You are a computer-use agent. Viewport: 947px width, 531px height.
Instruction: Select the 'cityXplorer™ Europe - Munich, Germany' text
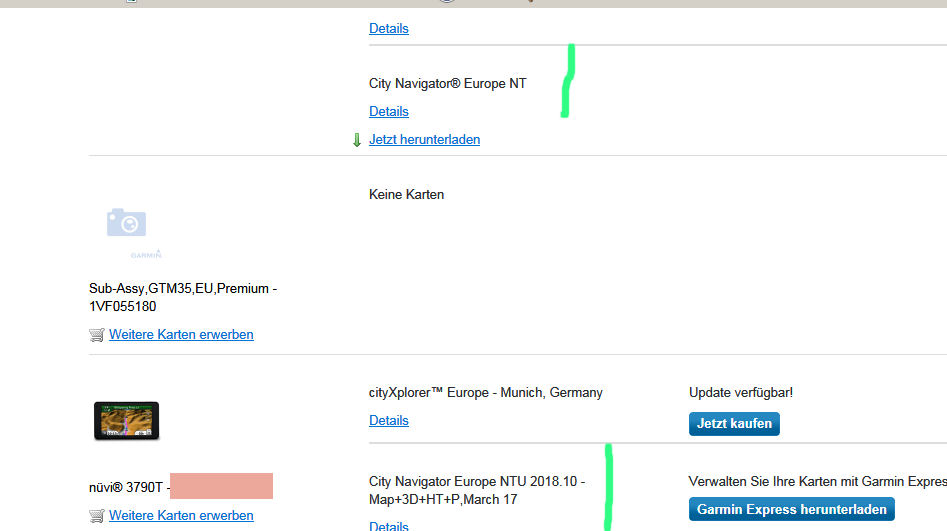[x=486, y=393]
